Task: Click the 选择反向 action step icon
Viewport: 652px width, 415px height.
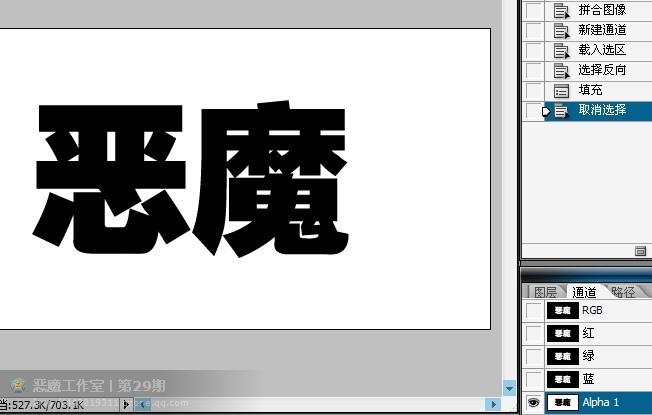Action: click(561, 70)
